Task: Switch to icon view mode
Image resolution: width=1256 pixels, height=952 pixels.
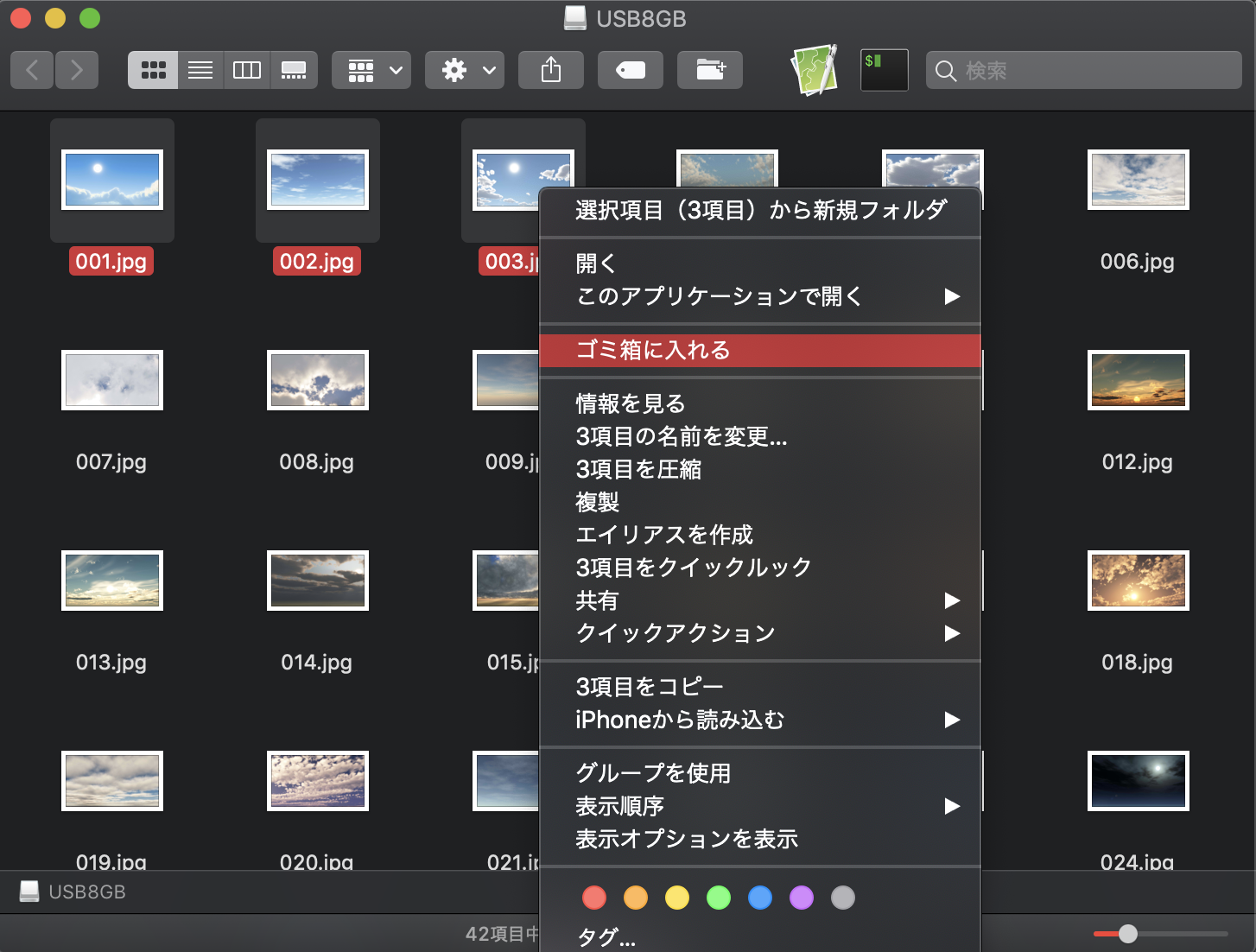Action: (x=153, y=70)
